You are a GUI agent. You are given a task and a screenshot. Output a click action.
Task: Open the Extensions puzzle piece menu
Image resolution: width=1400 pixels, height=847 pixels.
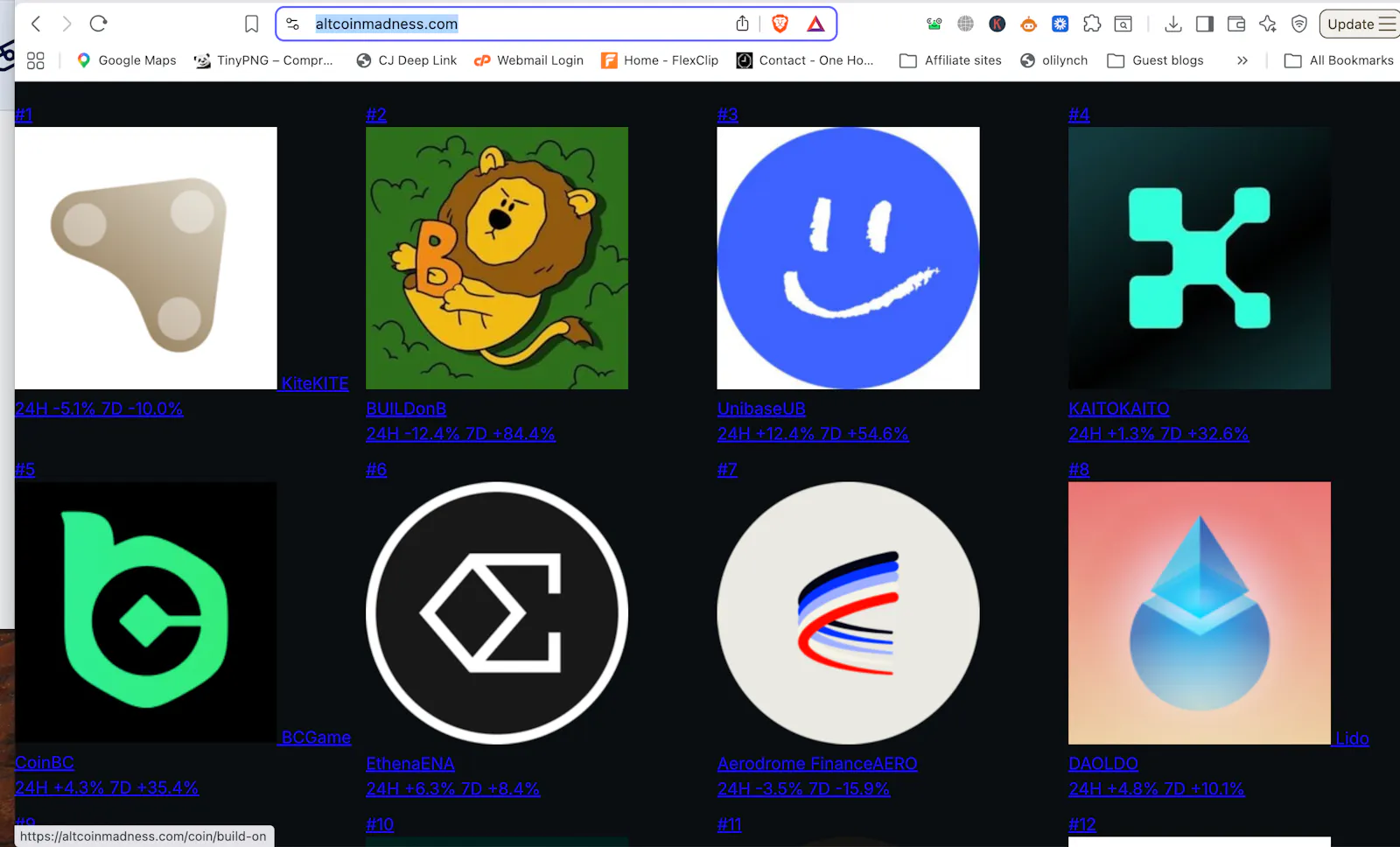pos(1092,24)
